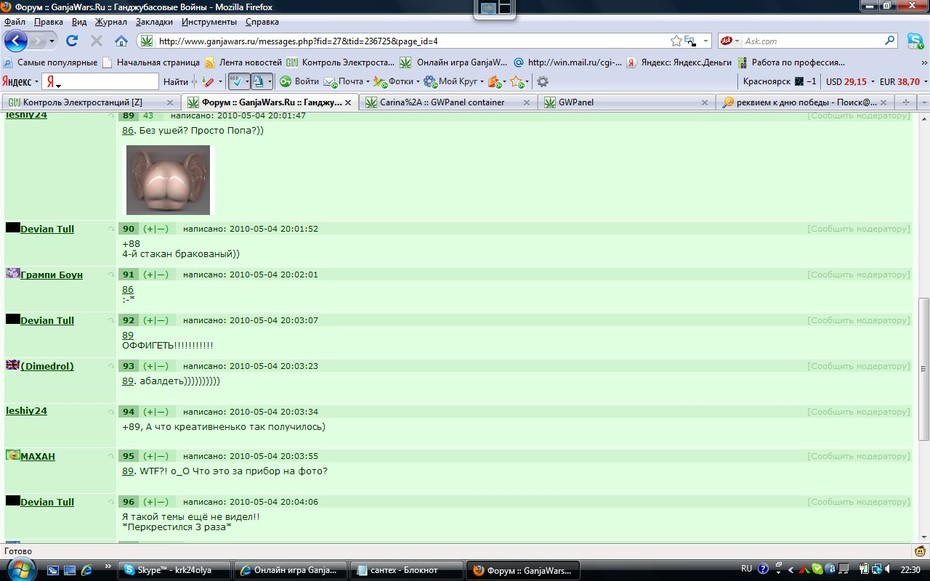930x581 pixels.
Task: Open Грампи Боун user profile link
Action: (x=51, y=274)
